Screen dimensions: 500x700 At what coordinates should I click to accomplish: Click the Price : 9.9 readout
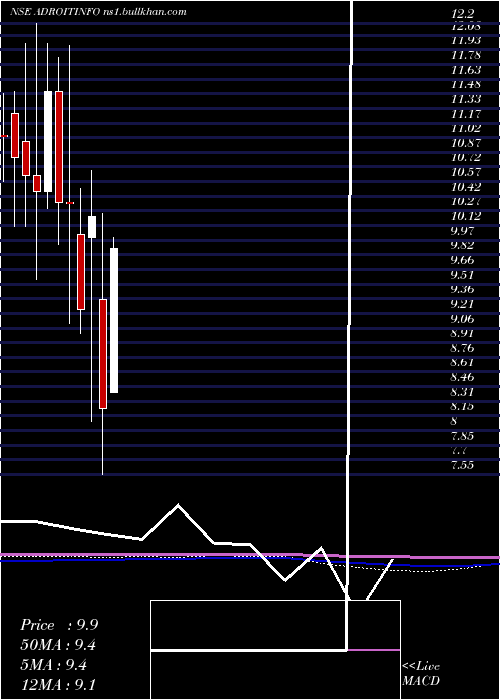click(x=59, y=625)
